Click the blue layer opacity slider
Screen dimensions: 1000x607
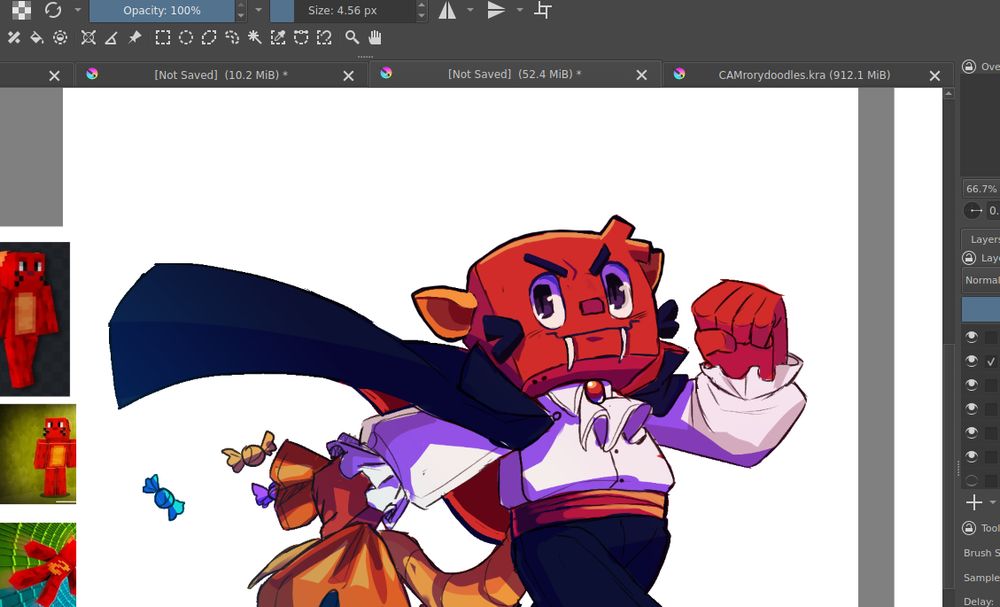click(x=981, y=309)
